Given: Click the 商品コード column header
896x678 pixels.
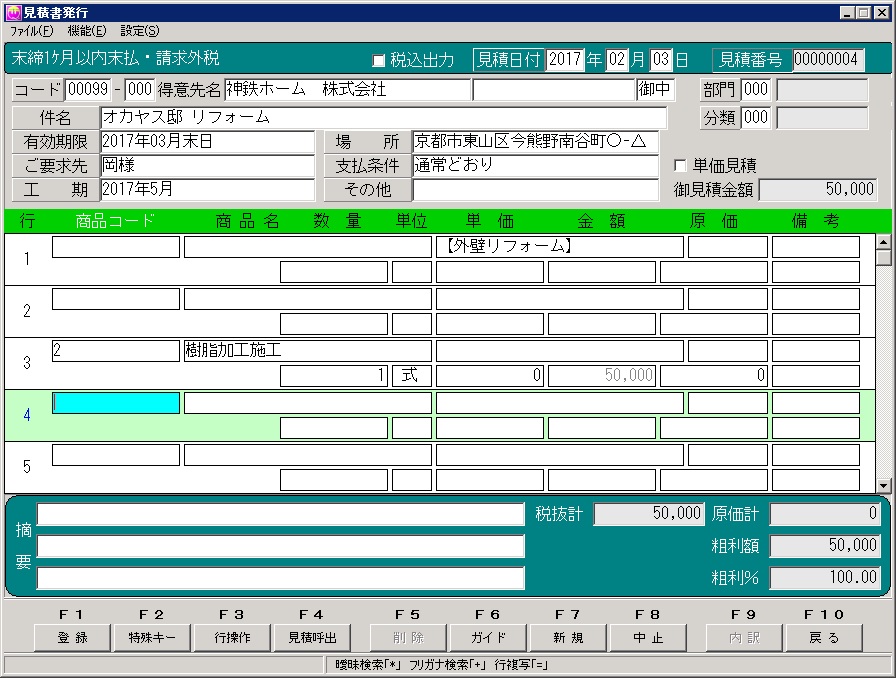Looking at the screenshot, I should pos(115,221).
